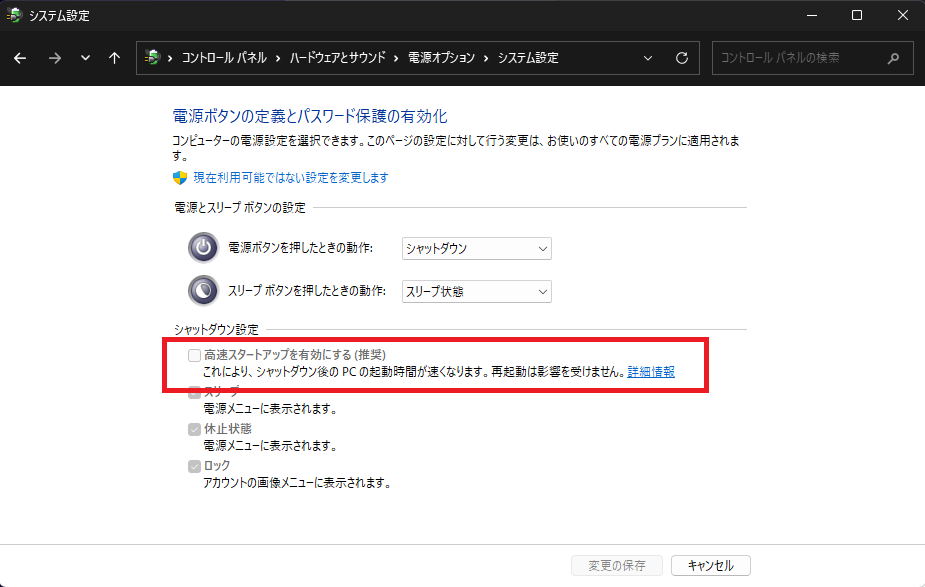Click the shield icon beside settings link
Image resolution: width=925 pixels, height=587 pixels.
pos(180,177)
